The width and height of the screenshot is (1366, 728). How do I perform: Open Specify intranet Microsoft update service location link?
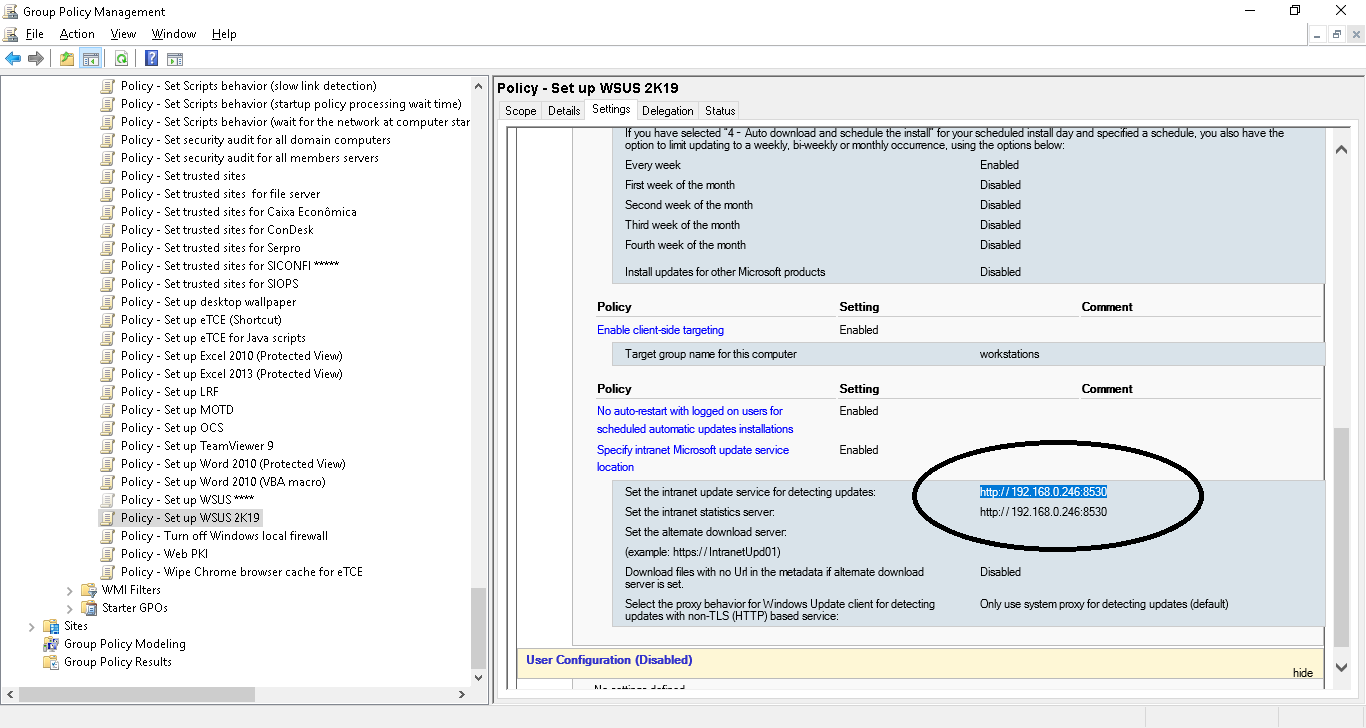693,459
